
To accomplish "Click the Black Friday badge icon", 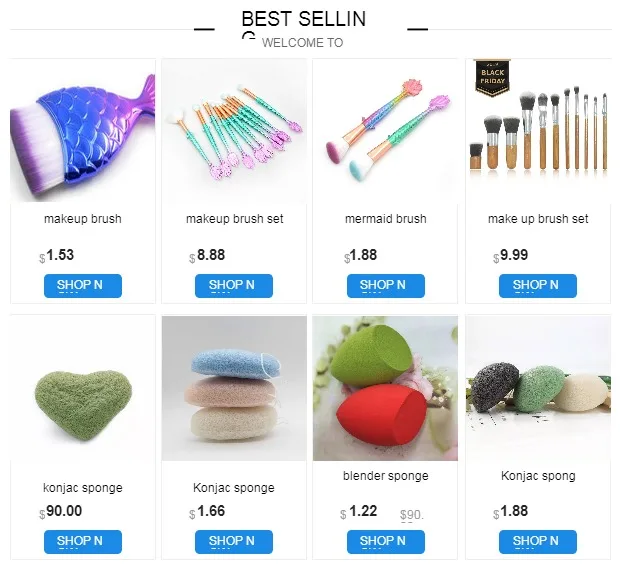I will point(492,78).
